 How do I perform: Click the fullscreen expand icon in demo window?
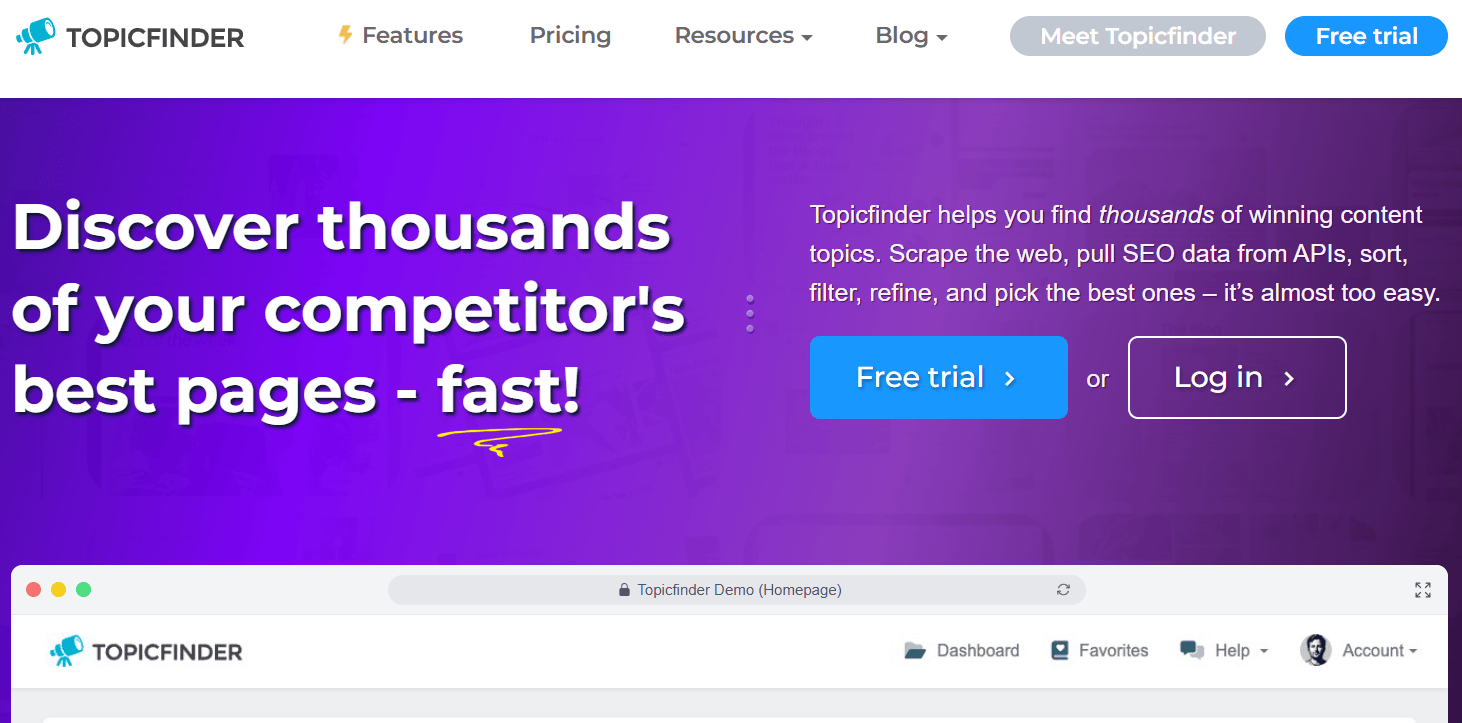1423,590
